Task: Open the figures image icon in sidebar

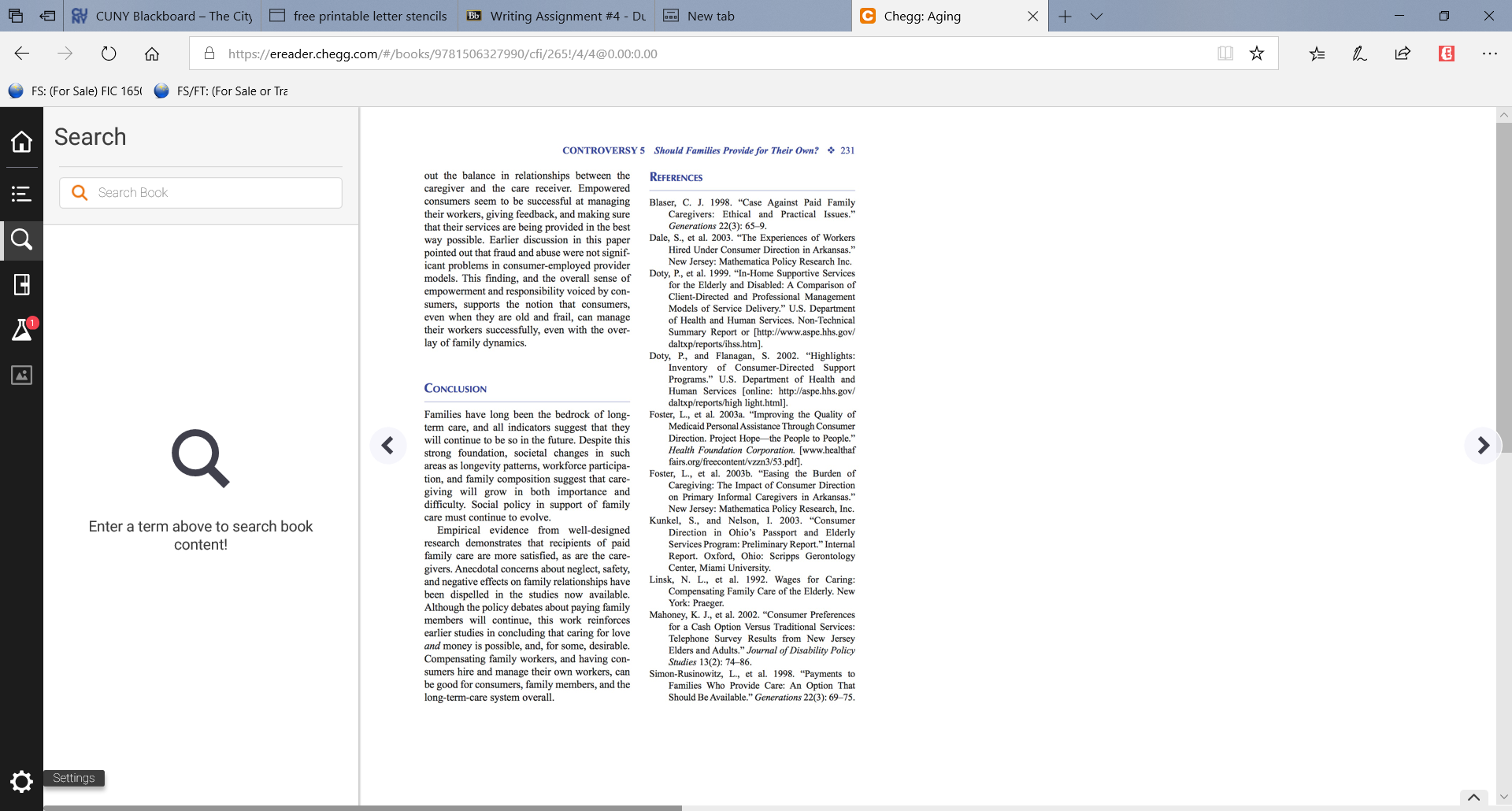Action: coord(21,375)
